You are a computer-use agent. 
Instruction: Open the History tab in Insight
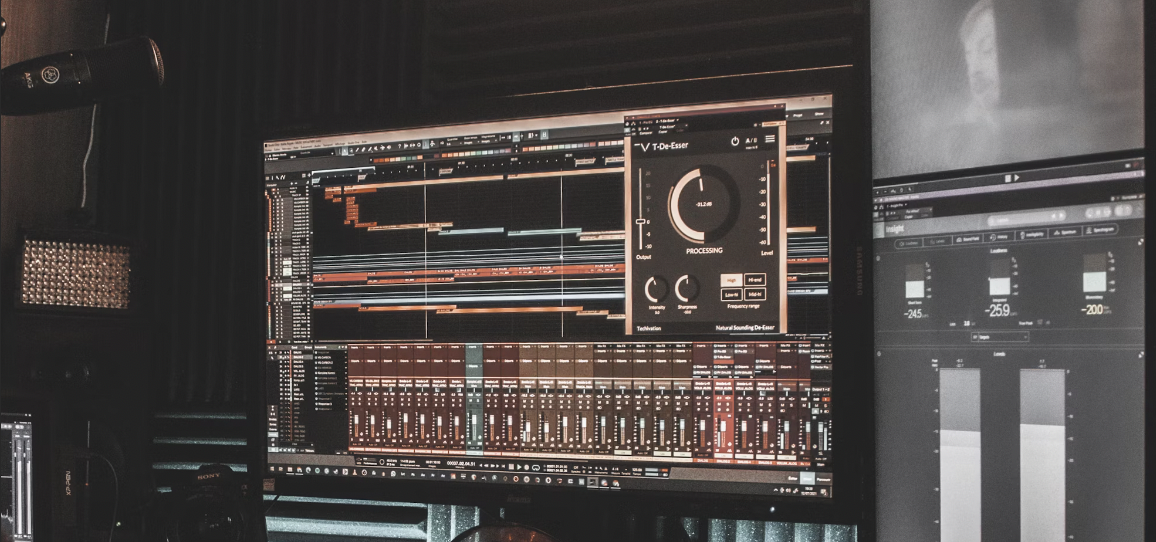click(x=999, y=237)
